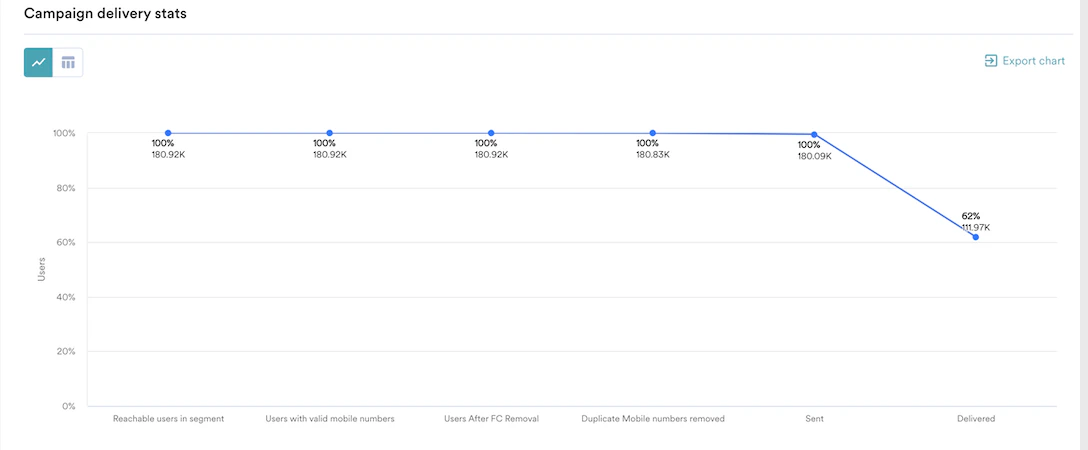The height and width of the screenshot is (450, 1088).
Task: Click Users After FC Removal data point
Action: click(x=491, y=133)
